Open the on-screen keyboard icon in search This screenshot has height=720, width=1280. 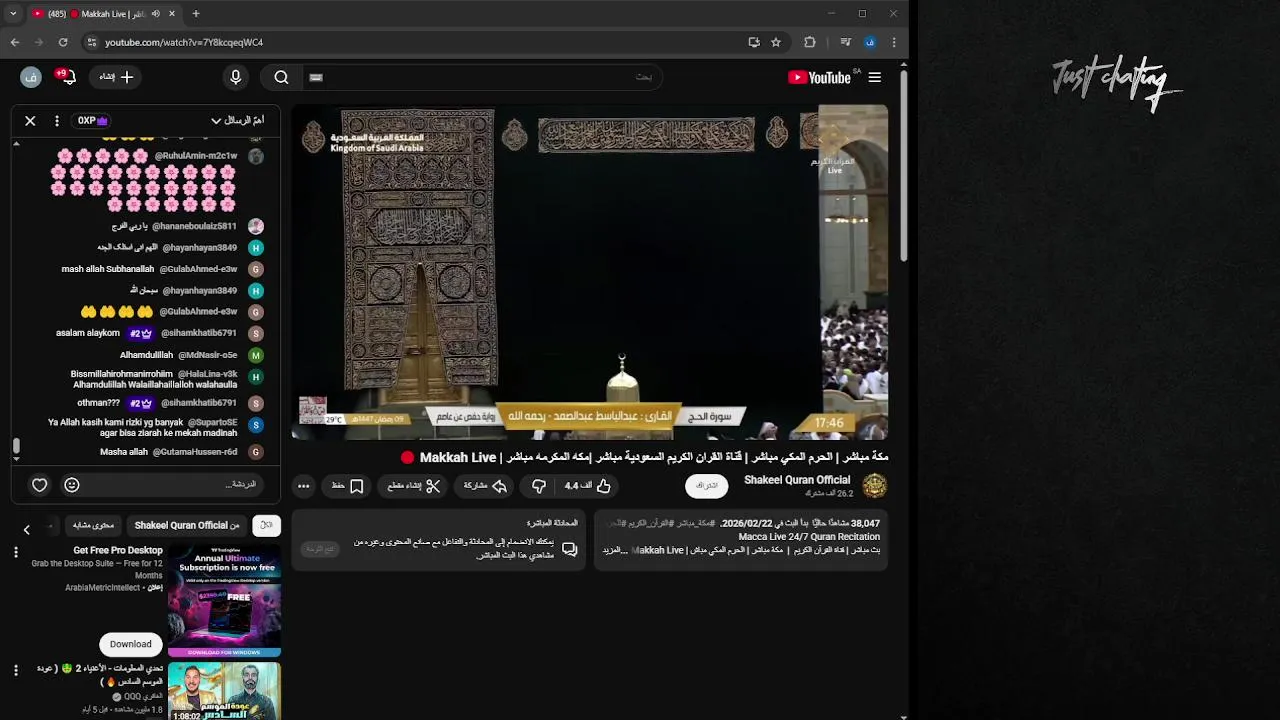[316, 77]
